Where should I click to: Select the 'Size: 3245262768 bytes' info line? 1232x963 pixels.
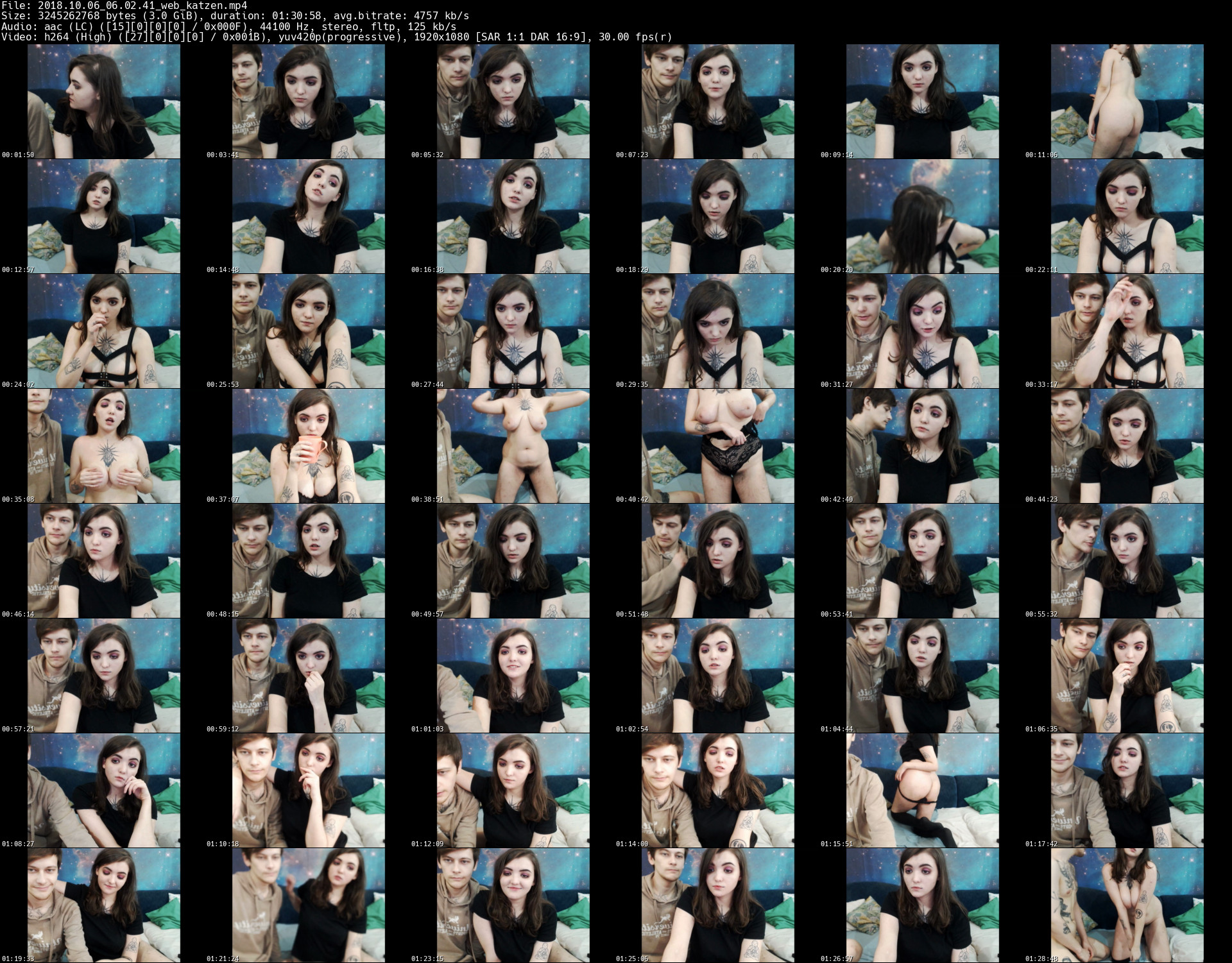[235, 16]
